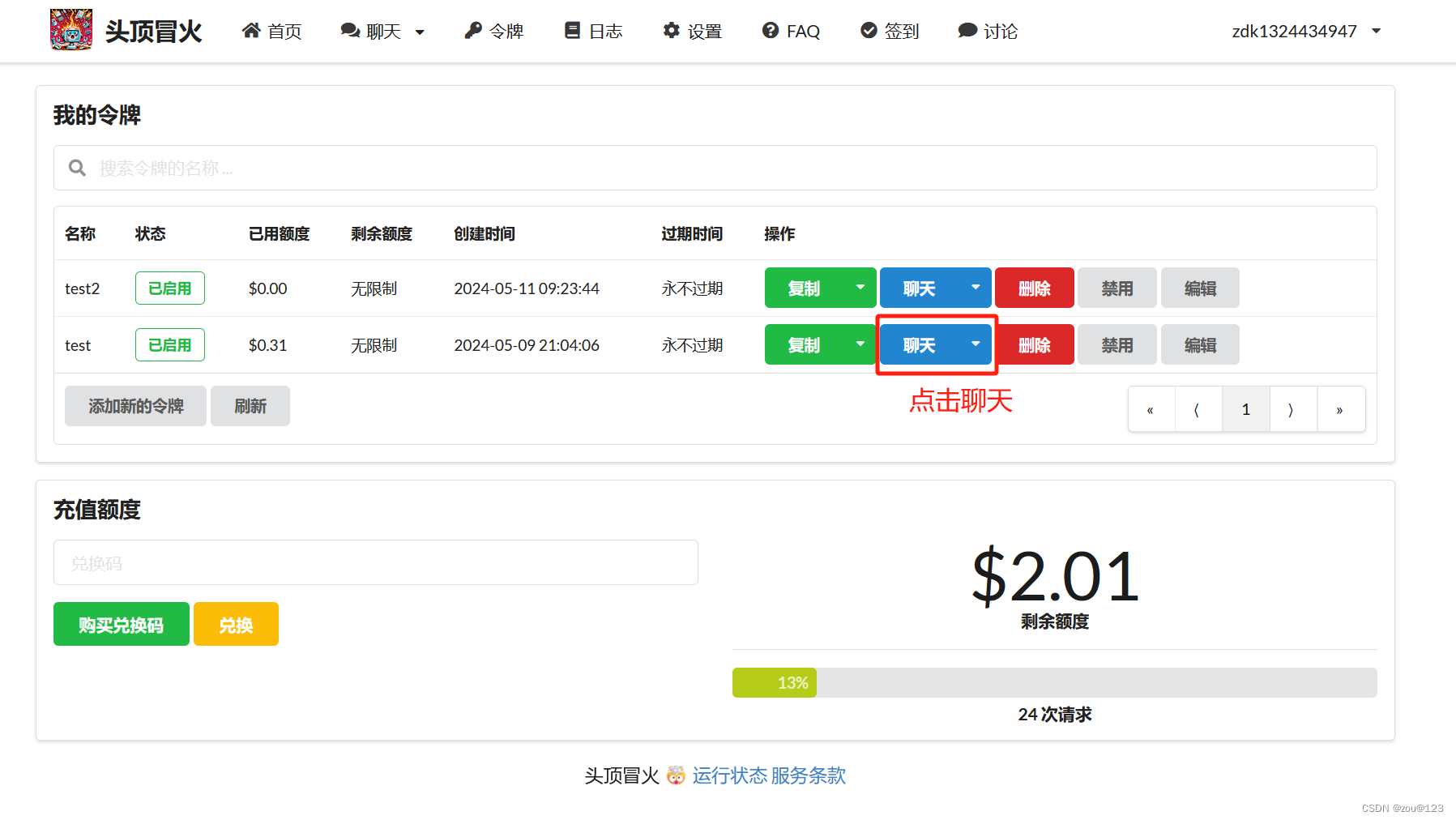Expand the 复制 dropdown arrow for test2

[860, 288]
